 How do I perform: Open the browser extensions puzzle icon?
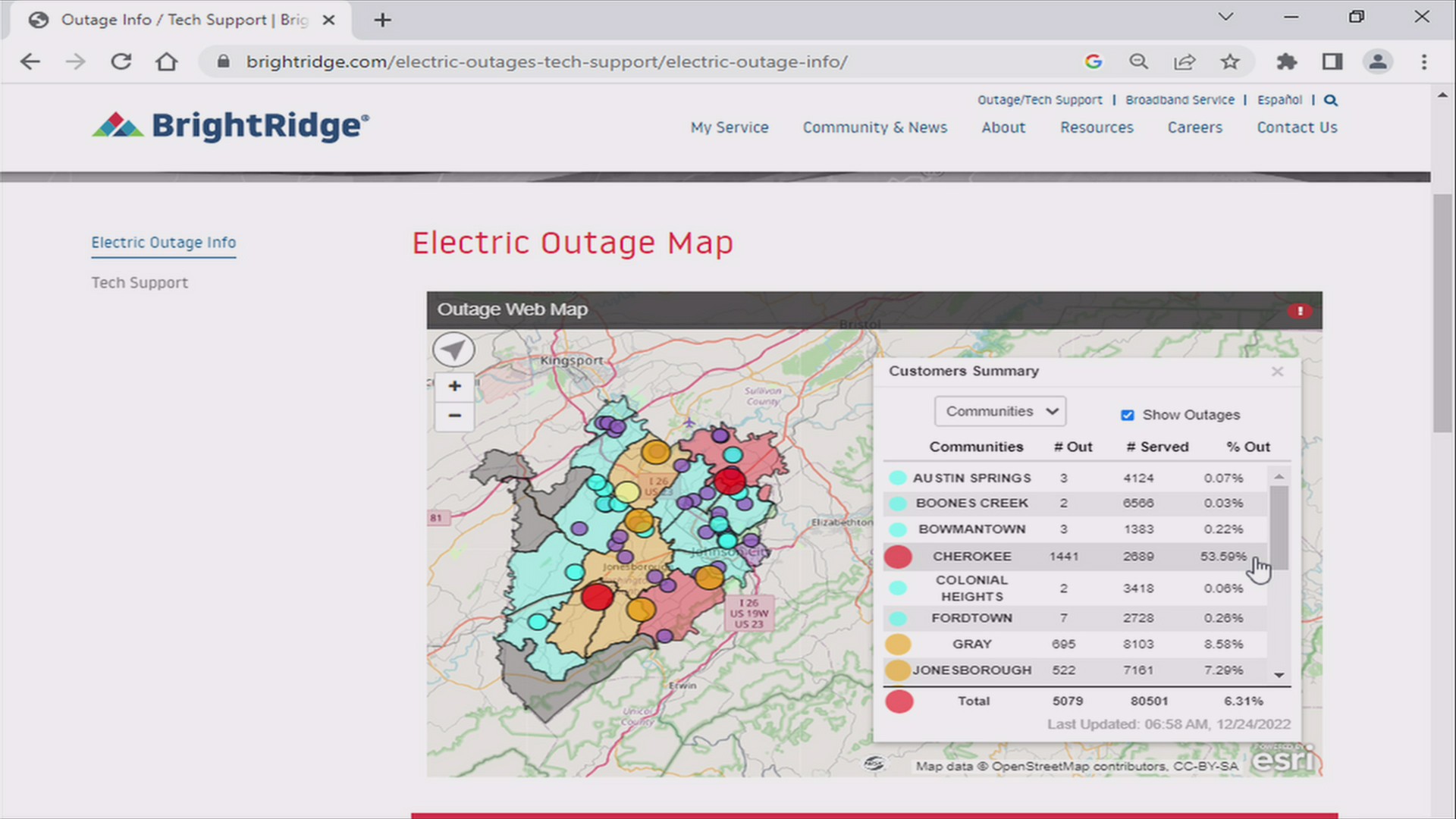coord(1287,61)
